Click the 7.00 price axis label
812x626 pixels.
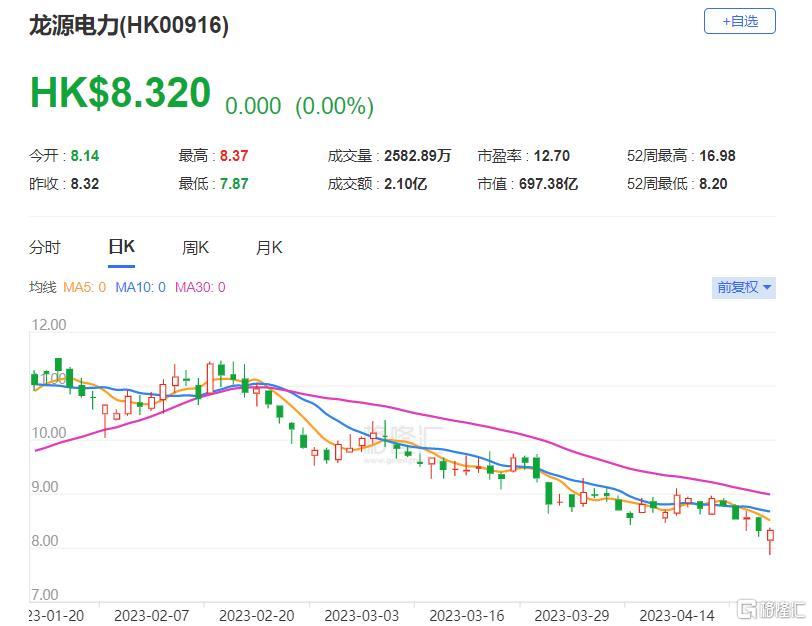tap(45, 595)
